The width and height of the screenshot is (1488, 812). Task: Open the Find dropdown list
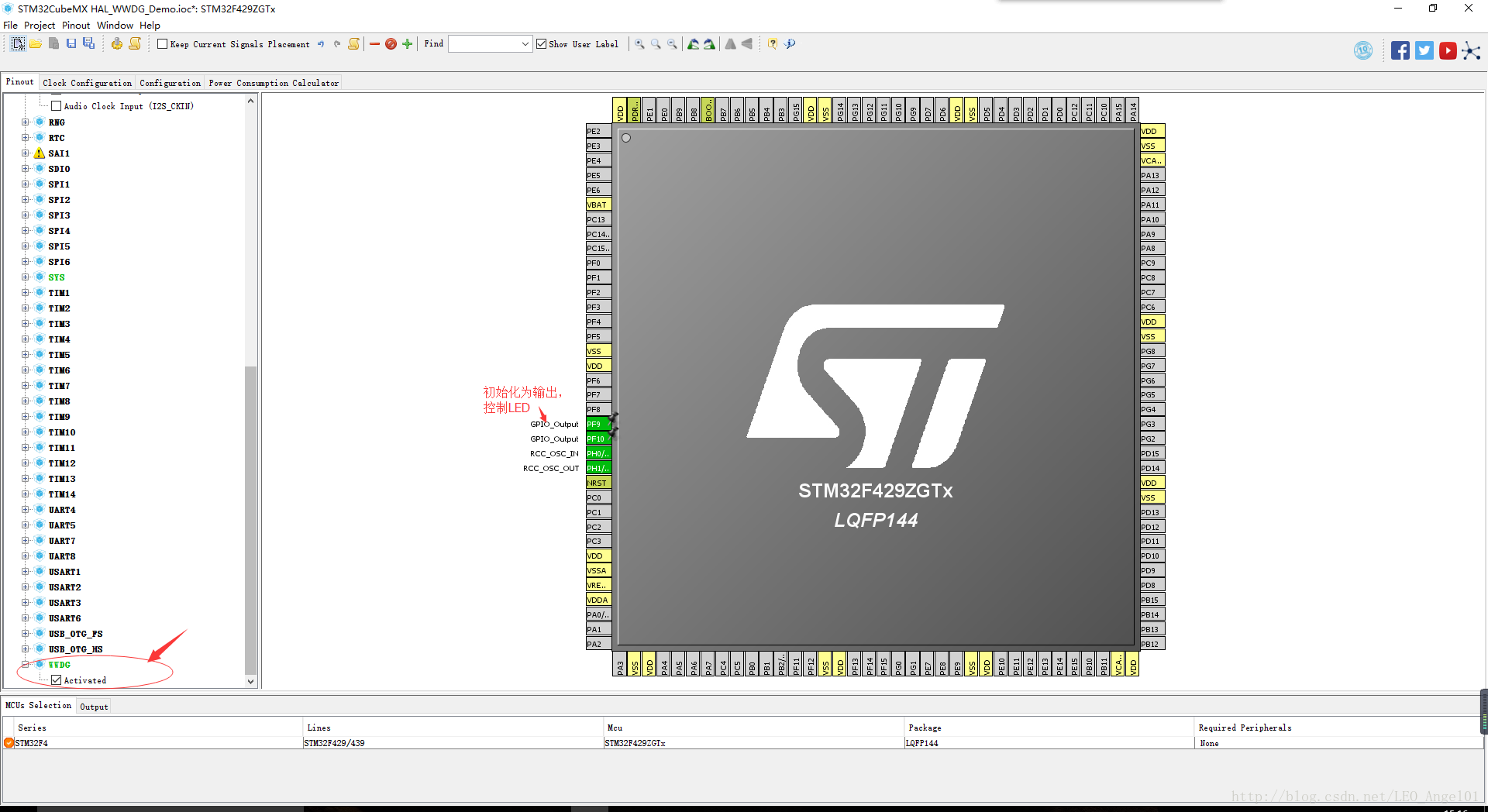coord(525,44)
